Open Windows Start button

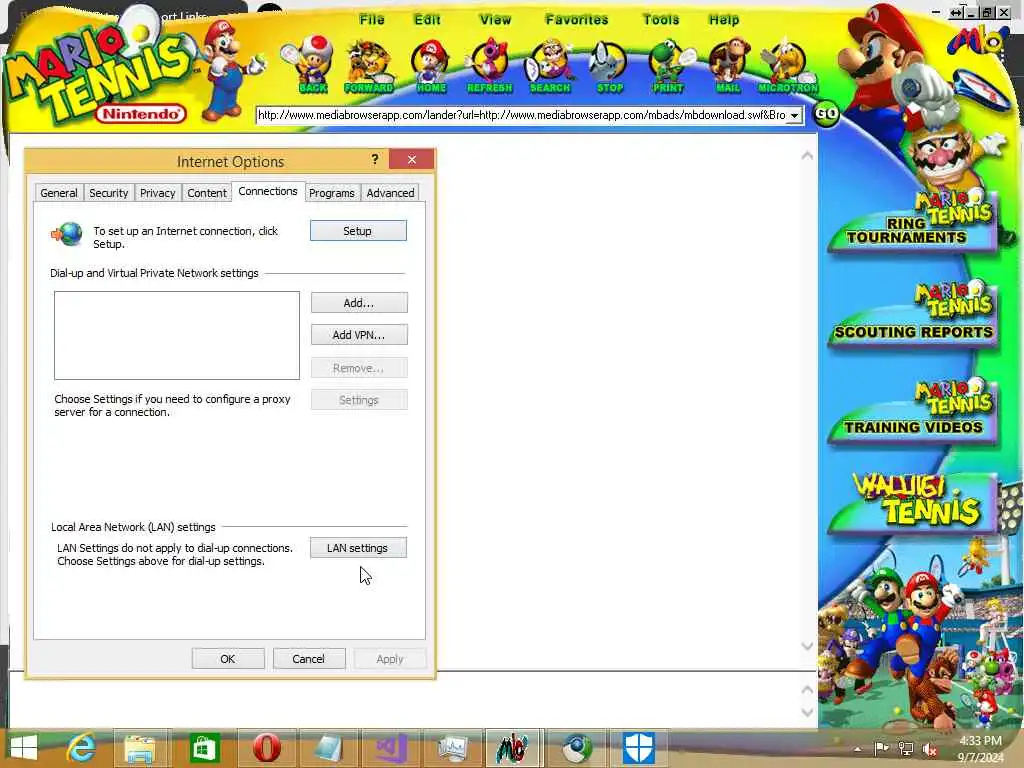tap(24, 748)
